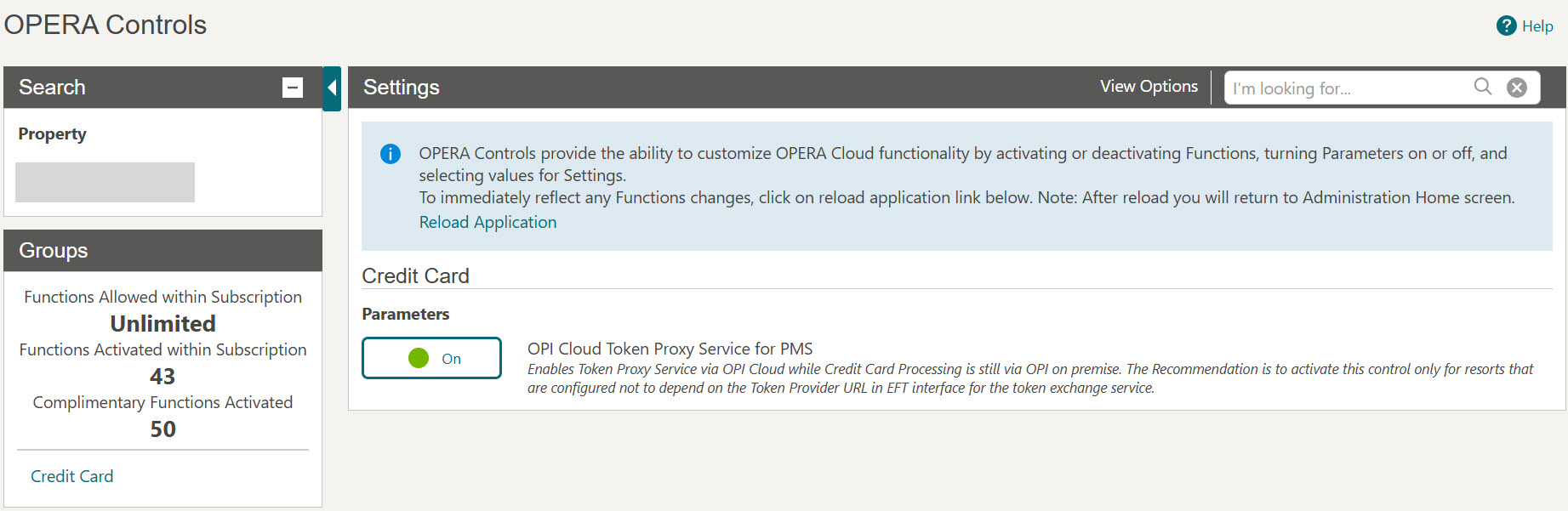1568x511 pixels.
Task: Open the View Options menu
Action: [1148, 86]
